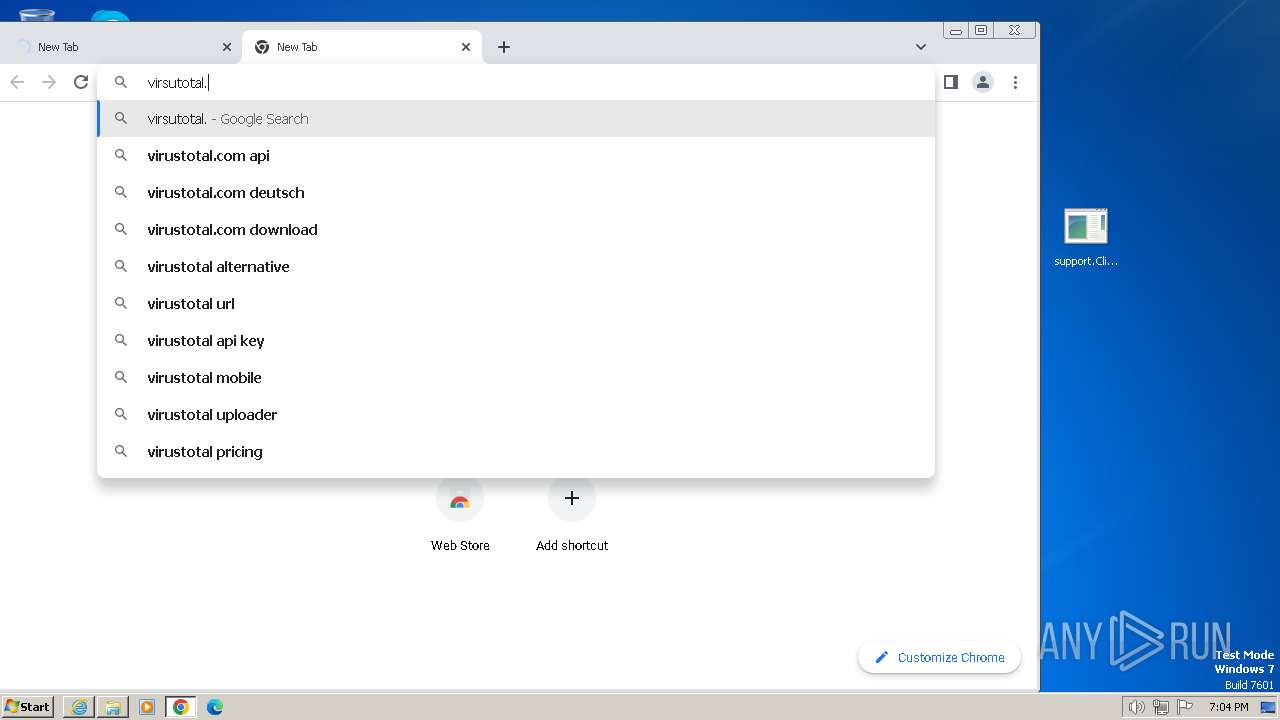Go back with the back arrow
The image size is (1280, 720).
tap(17, 82)
